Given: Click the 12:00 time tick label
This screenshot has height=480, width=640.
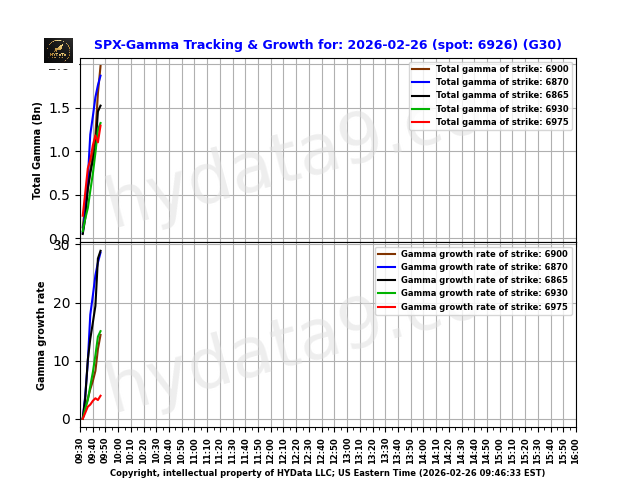Looking at the screenshot, I should pos(271,449).
